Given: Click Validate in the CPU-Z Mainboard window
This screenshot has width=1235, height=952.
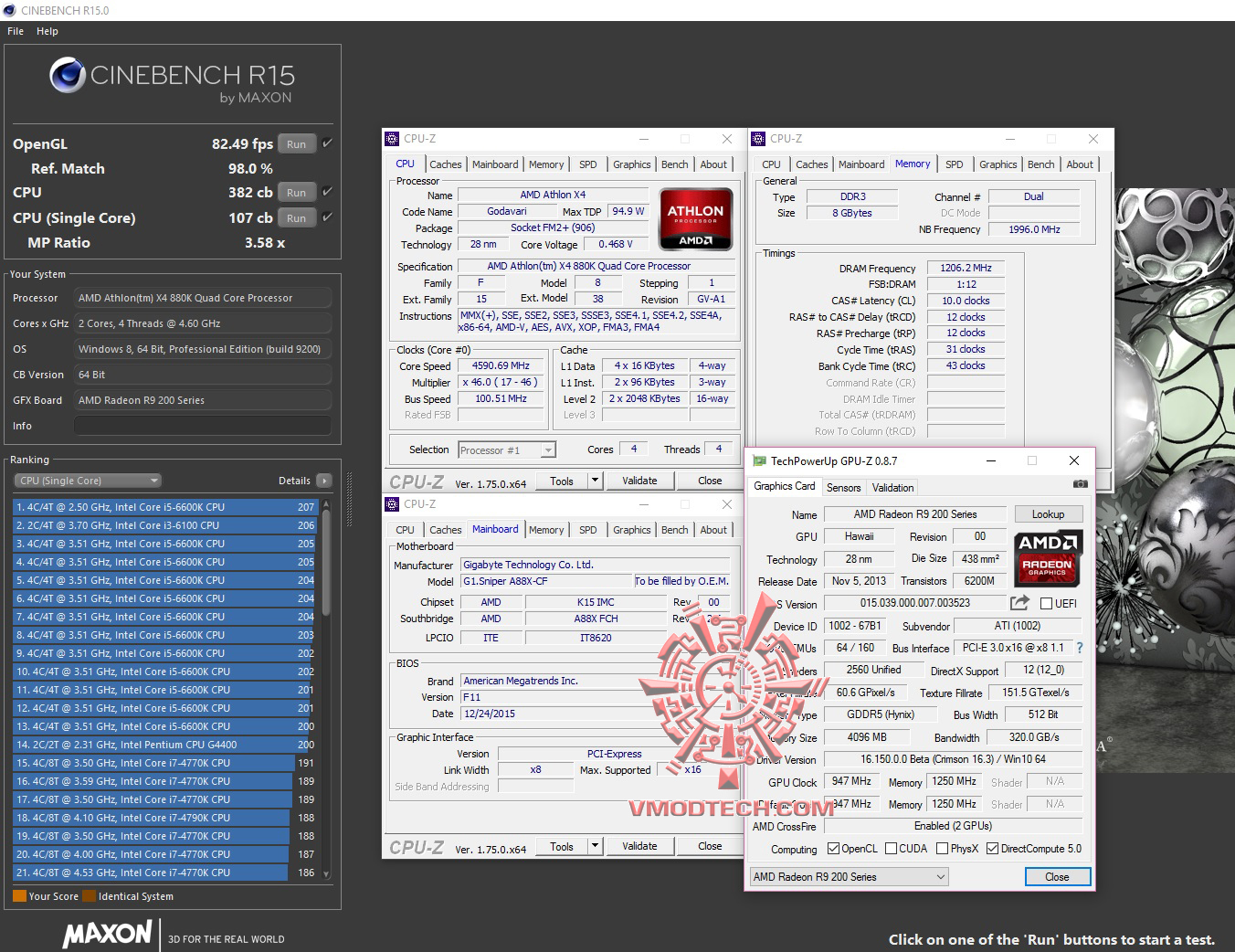Looking at the screenshot, I should 639,846.
